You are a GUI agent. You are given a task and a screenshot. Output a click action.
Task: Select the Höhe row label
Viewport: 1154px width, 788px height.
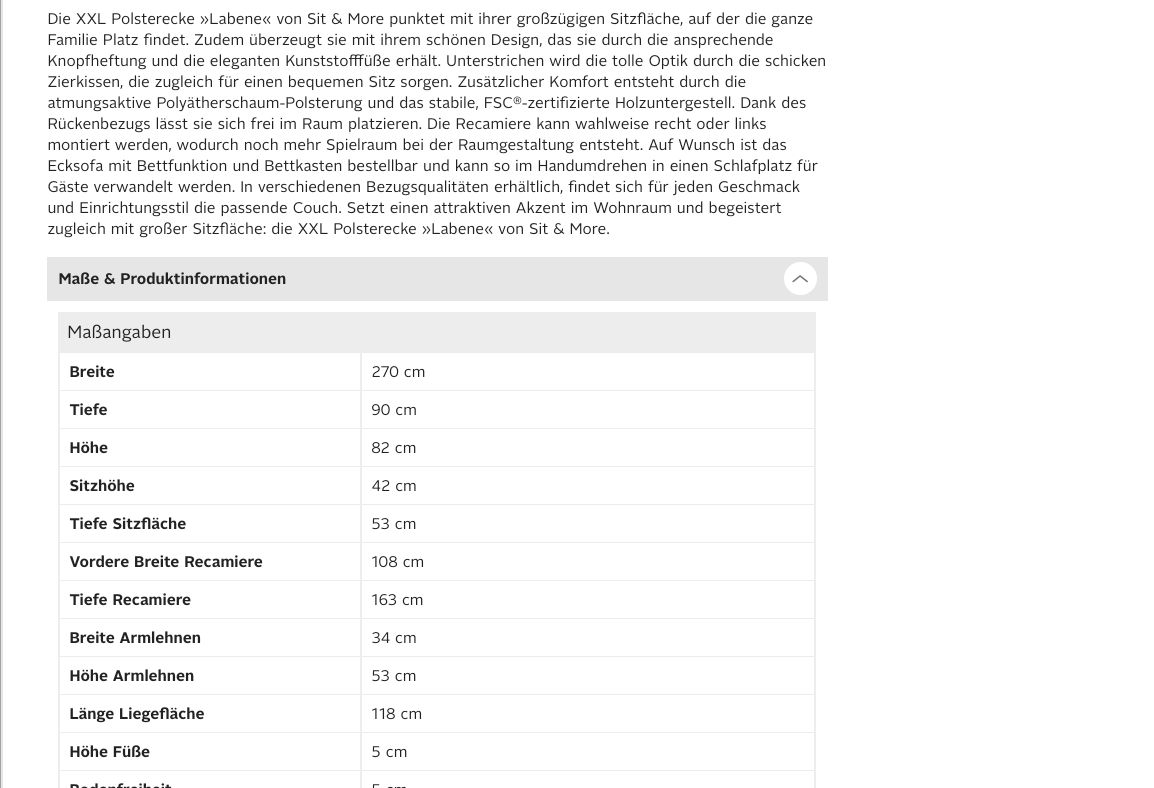tap(88, 448)
